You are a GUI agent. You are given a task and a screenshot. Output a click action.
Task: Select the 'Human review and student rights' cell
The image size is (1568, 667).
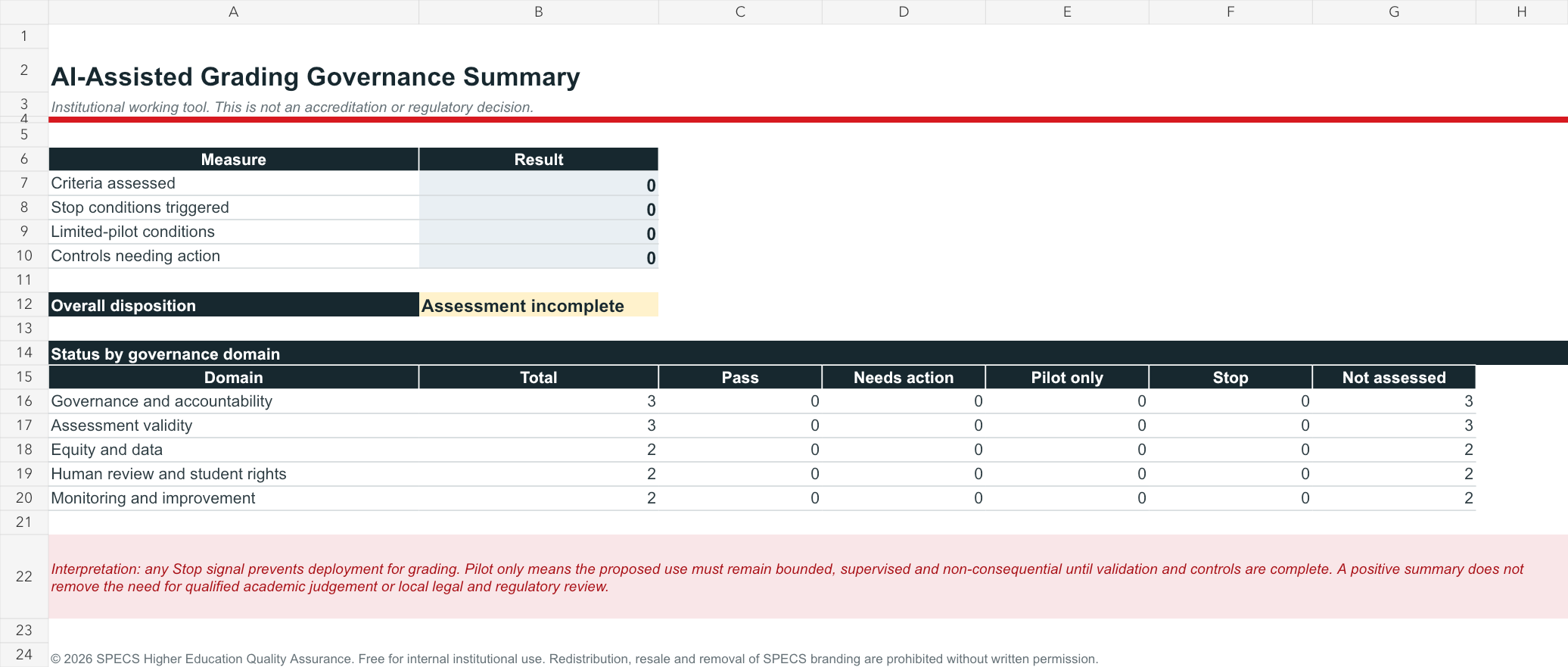tap(234, 474)
